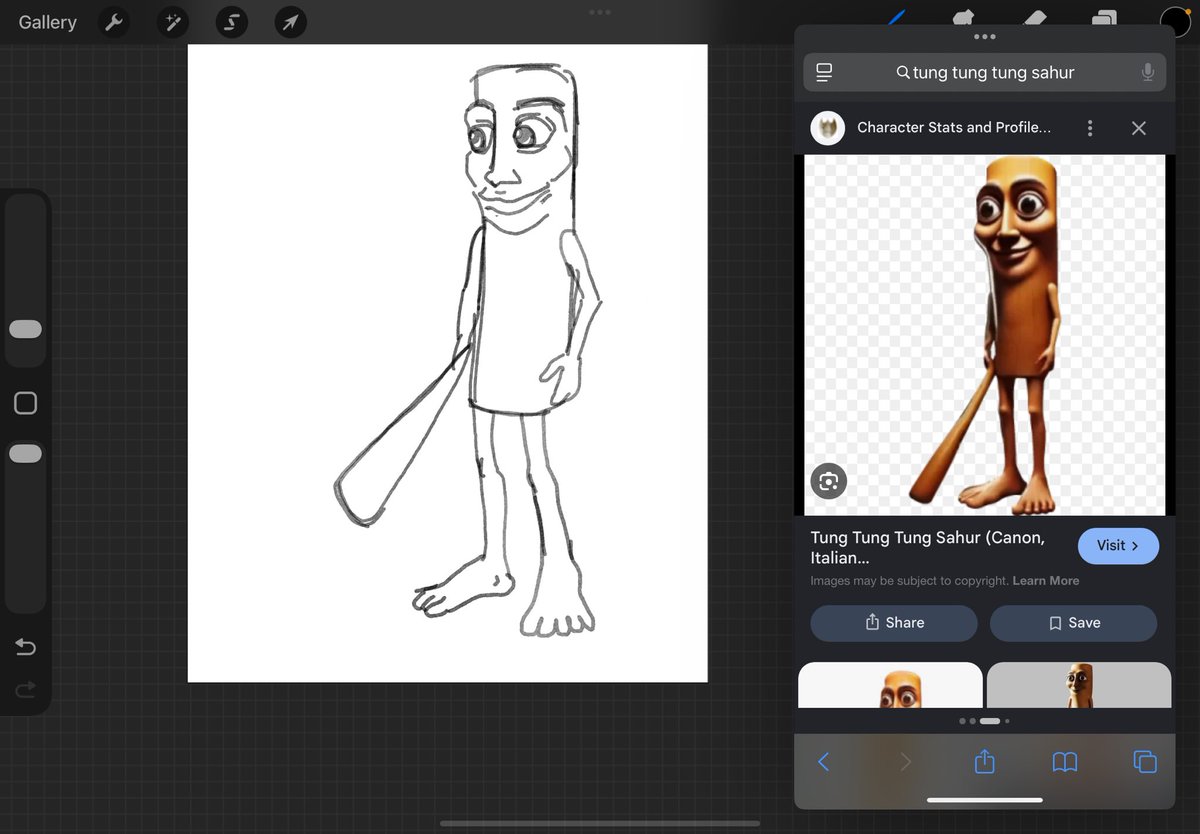Open the Safari share sheet

tap(985, 761)
